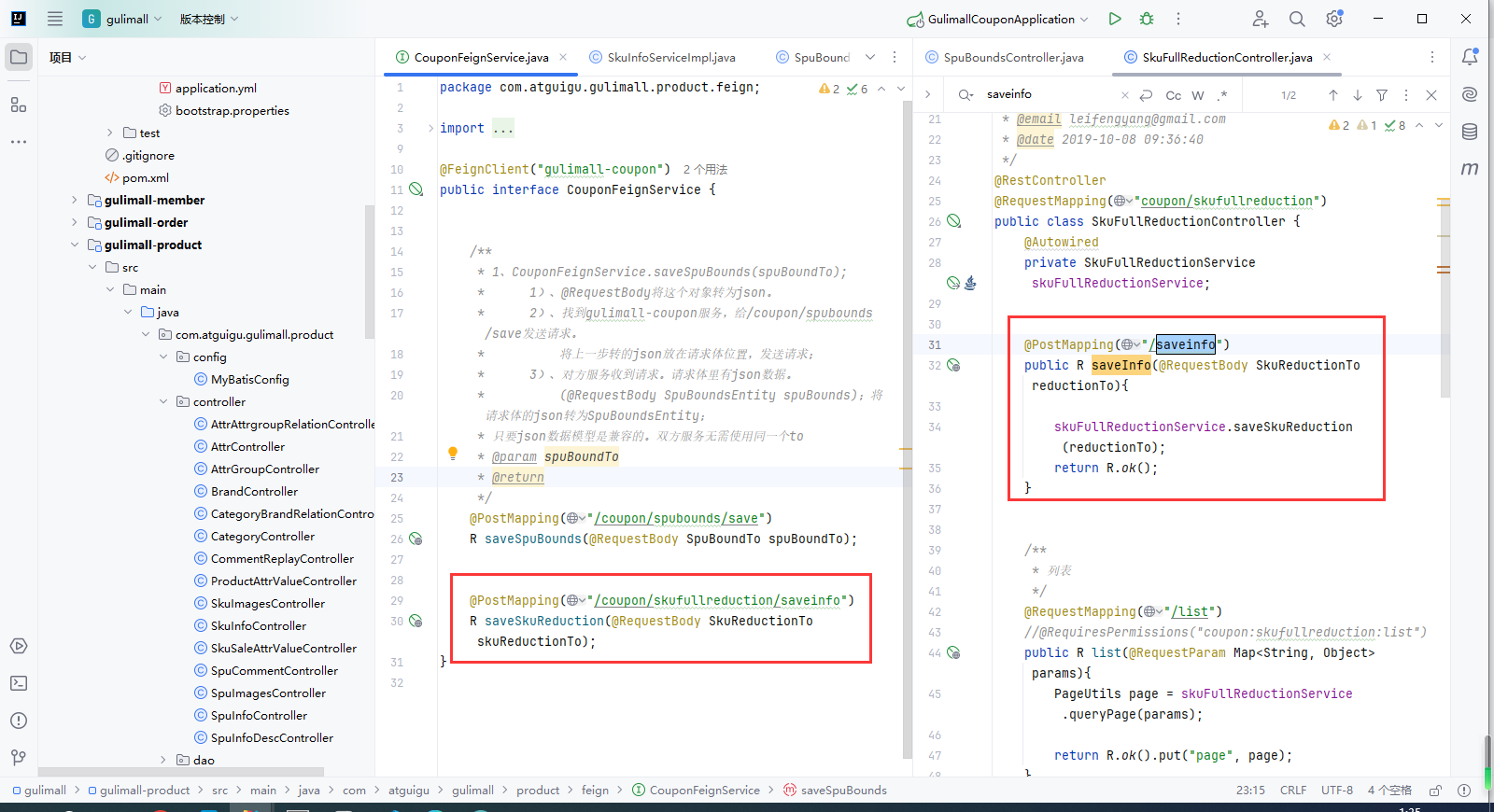The height and width of the screenshot is (812, 1494).
Task: Jump to next search occurrence
Action: click(x=1358, y=95)
